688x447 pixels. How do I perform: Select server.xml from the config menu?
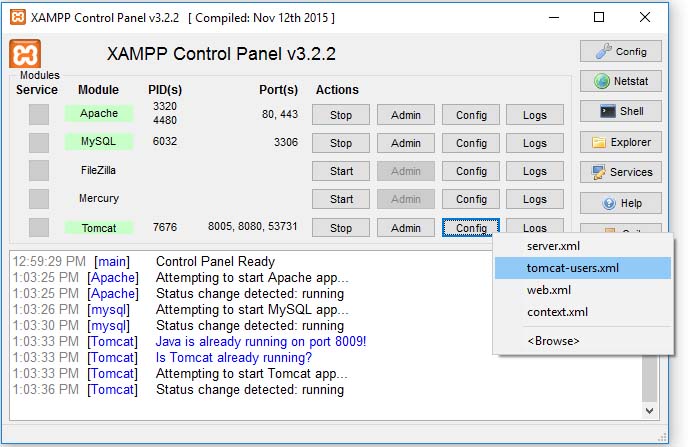[x=583, y=246]
